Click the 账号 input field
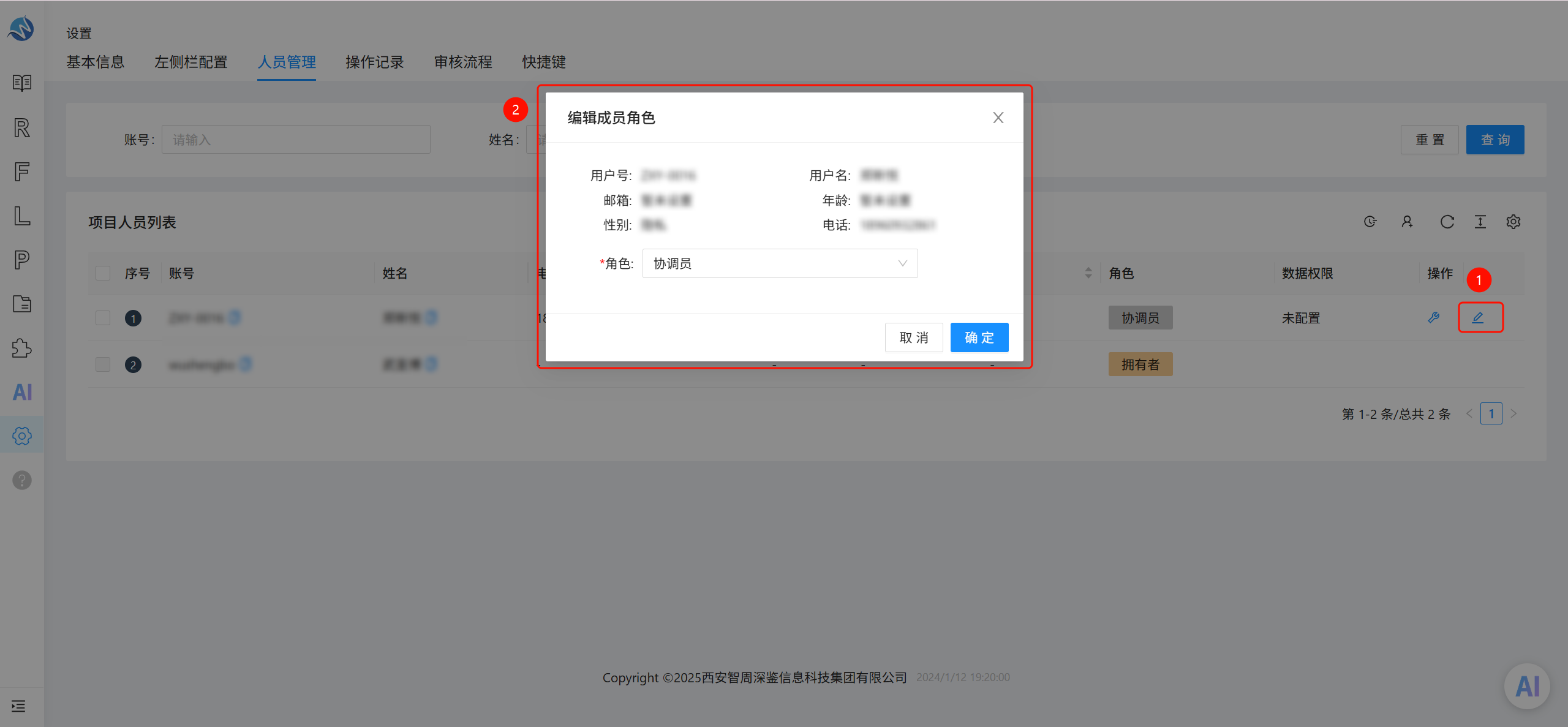1568x727 pixels. [296, 140]
